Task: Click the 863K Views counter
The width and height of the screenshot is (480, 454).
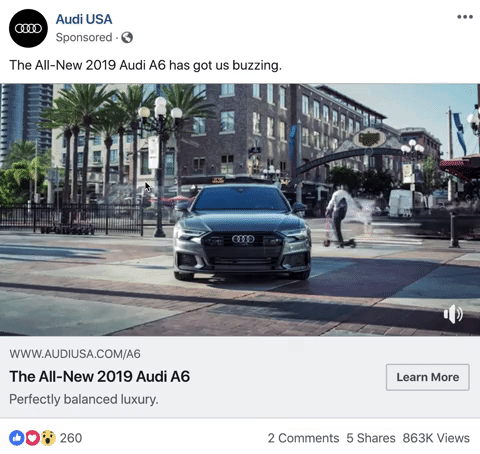Action: 436,438
